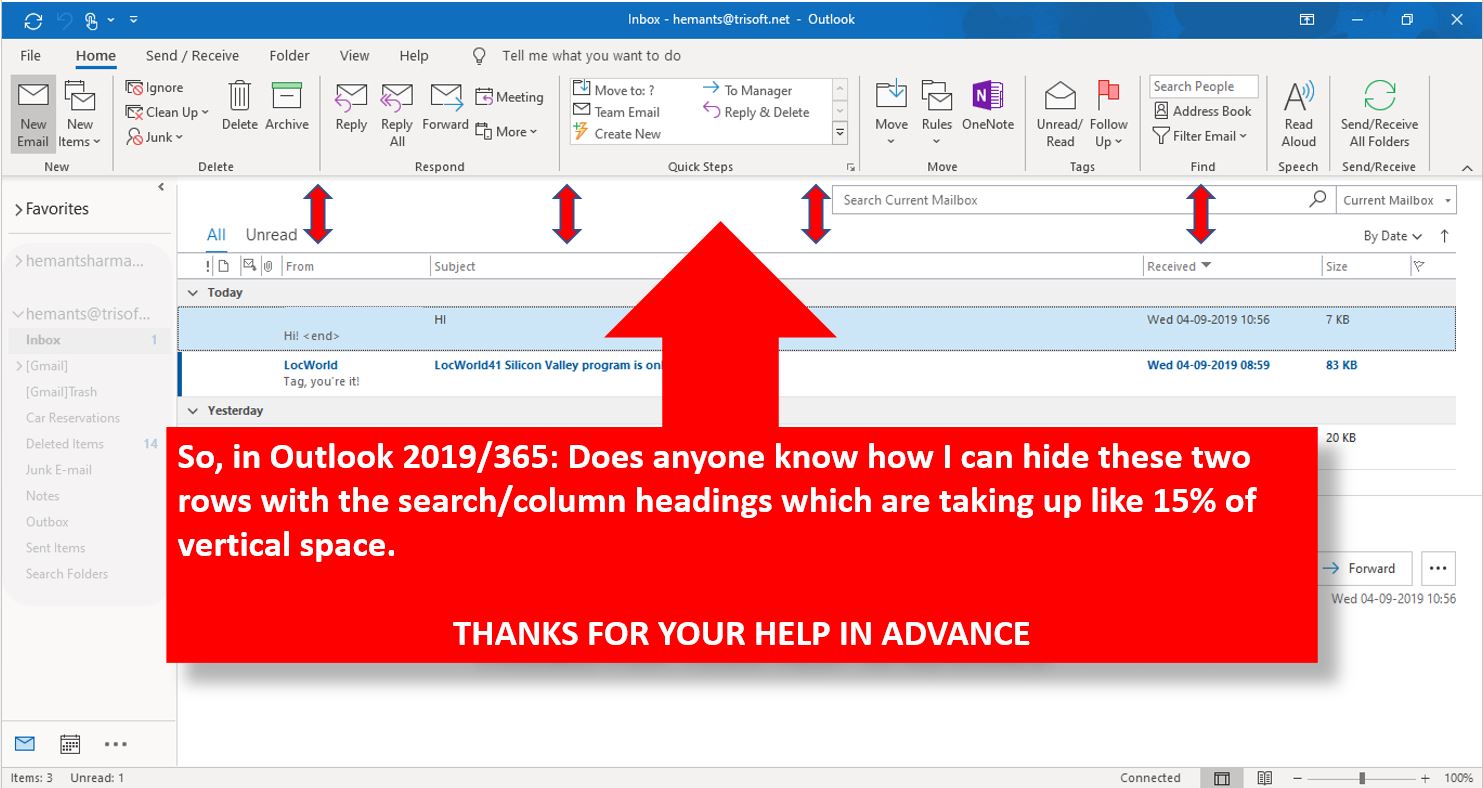Switch to Reading view in status bar
Viewport: 1483px width, 788px height.
[1264, 778]
